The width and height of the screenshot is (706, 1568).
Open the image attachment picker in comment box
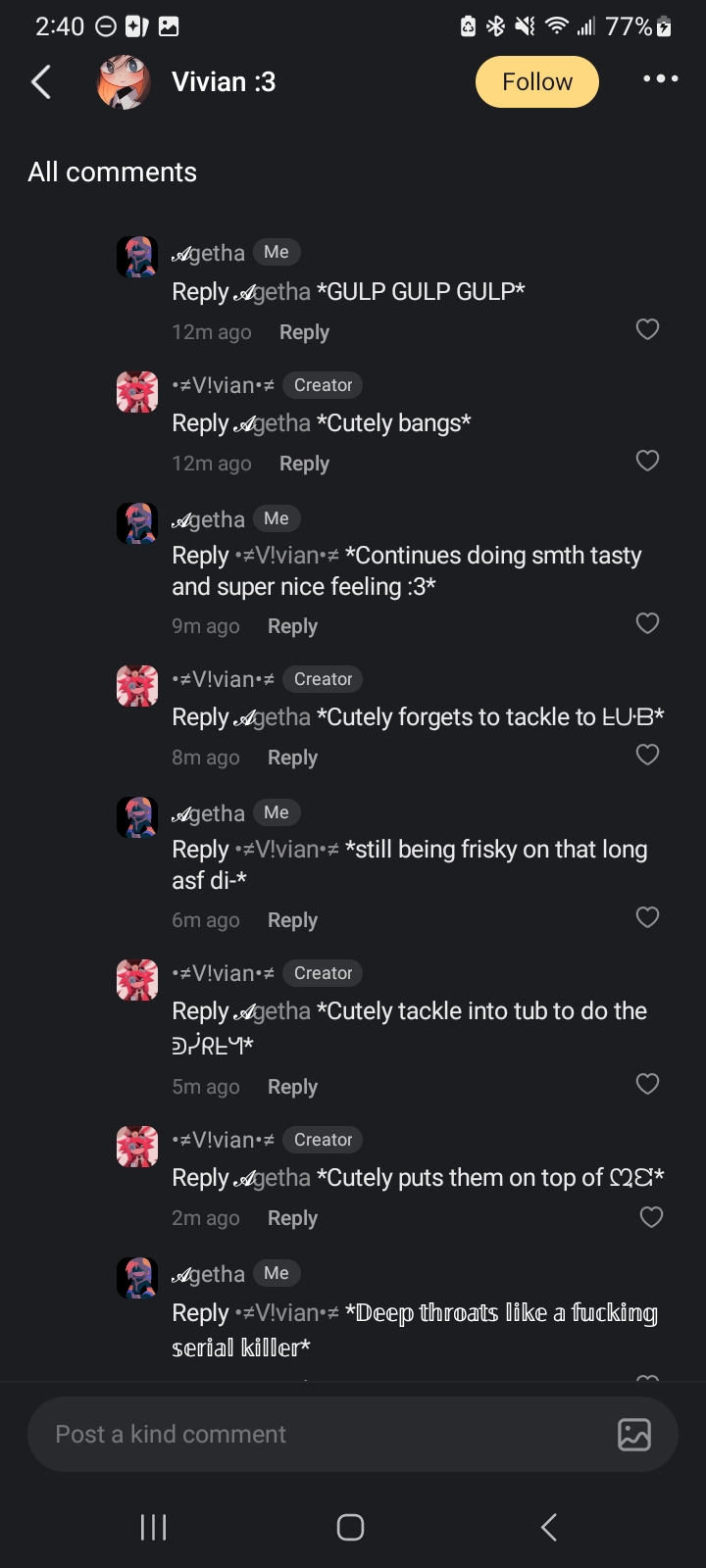pos(634,1434)
